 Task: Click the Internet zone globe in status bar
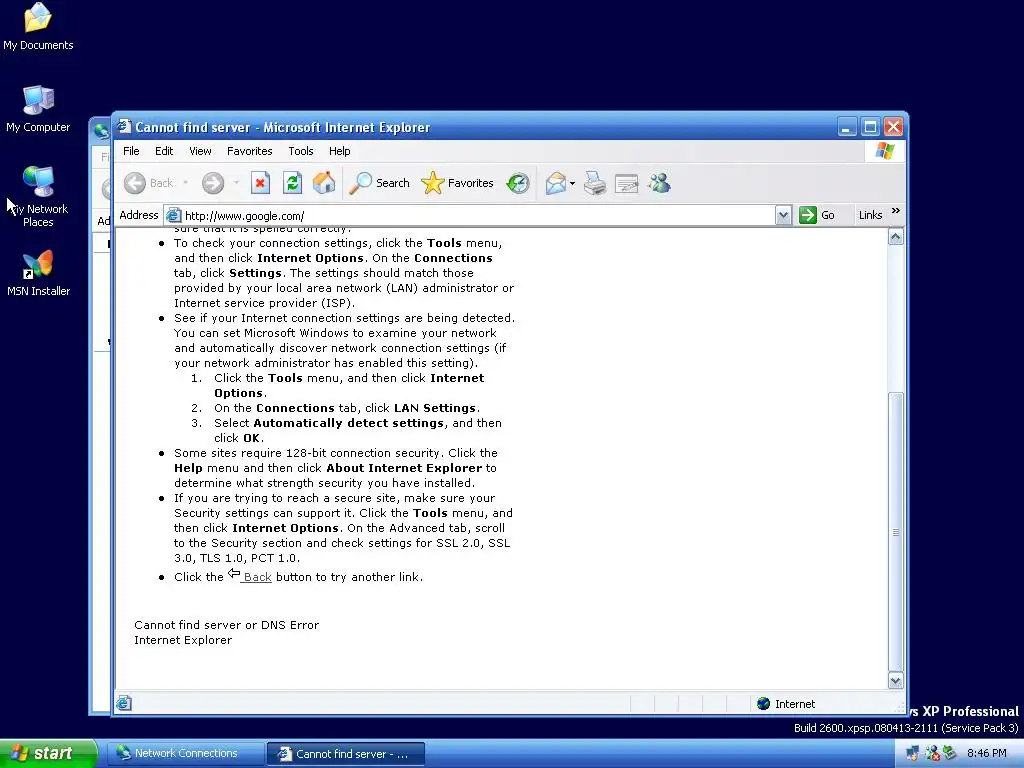tap(763, 703)
